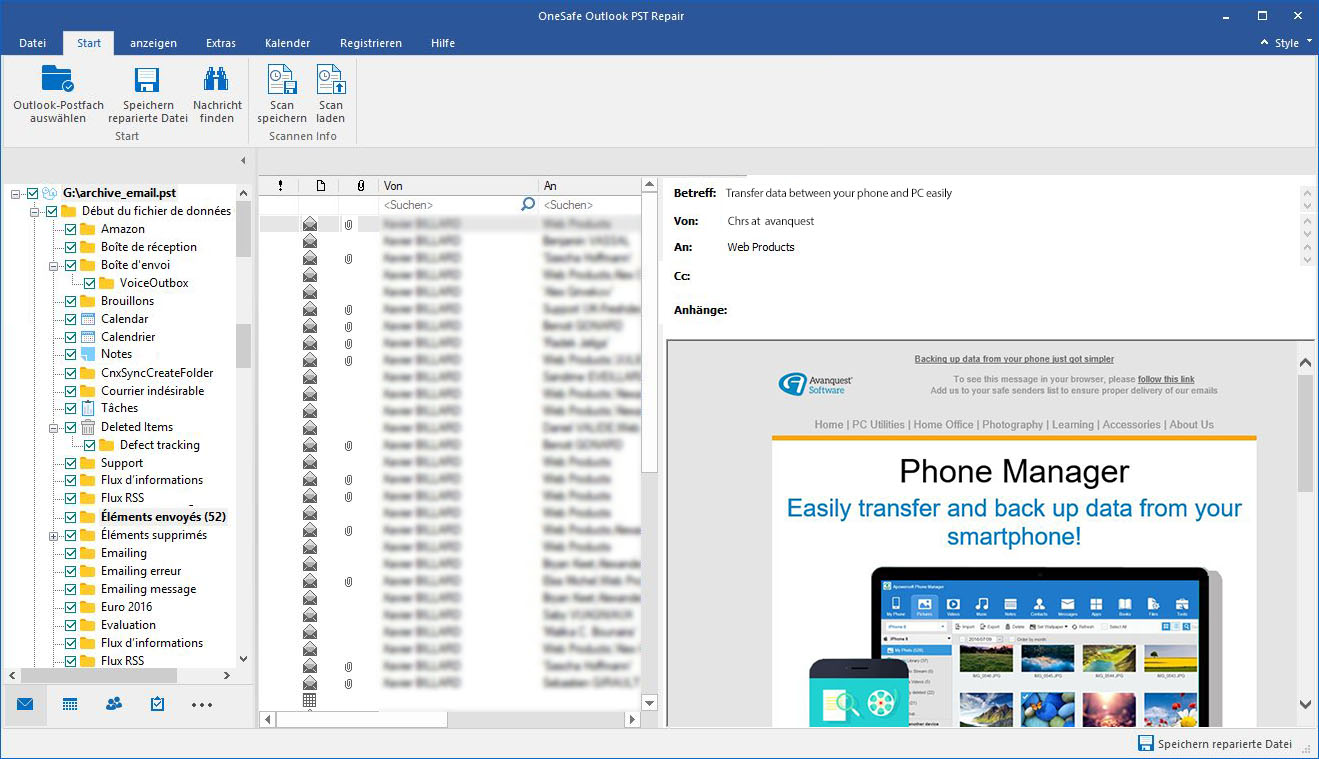Screen dimensions: 1319x759
Task: Collapse the G:\archive_email.pst root node
Action: (x=16, y=193)
